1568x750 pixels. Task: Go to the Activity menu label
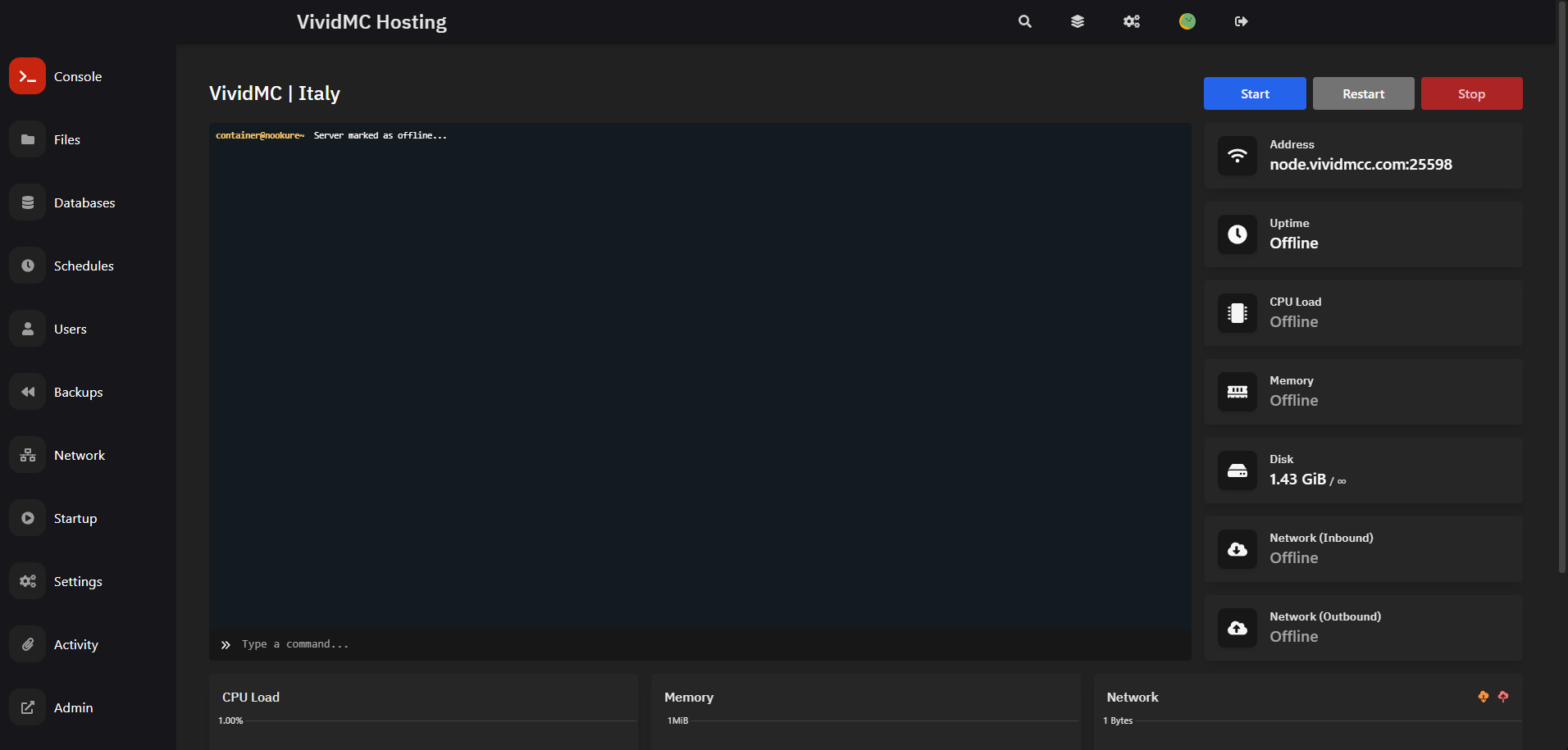click(x=76, y=644)
